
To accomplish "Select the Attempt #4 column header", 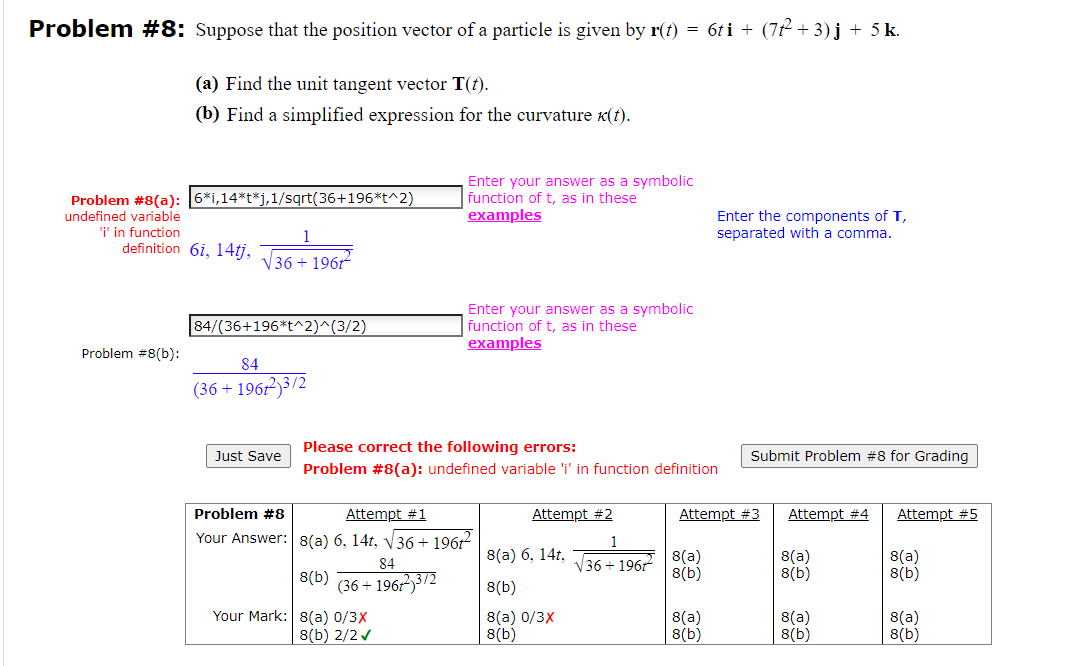I will point(828,513).
